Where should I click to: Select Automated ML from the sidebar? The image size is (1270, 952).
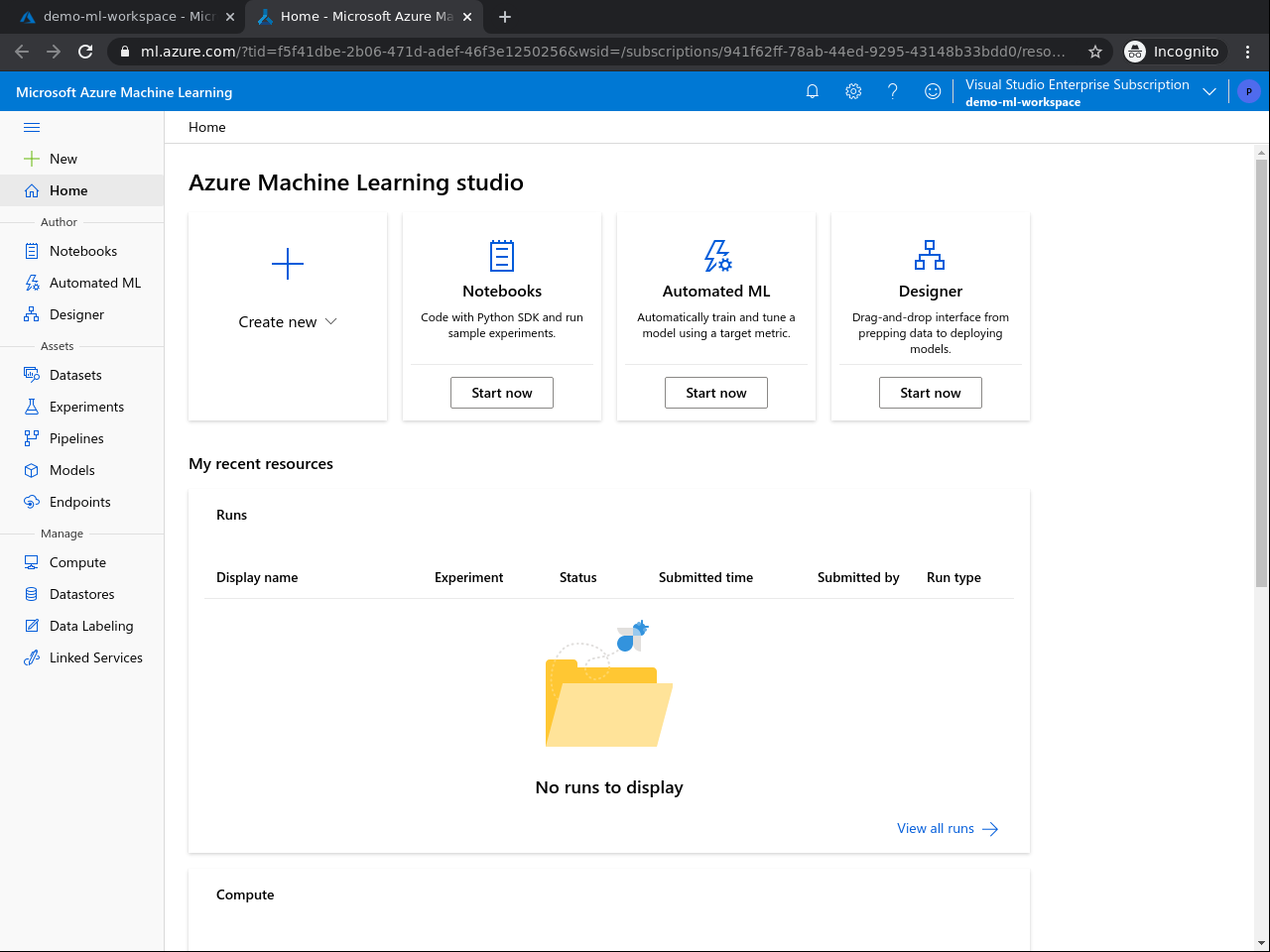tap(93, 282)
